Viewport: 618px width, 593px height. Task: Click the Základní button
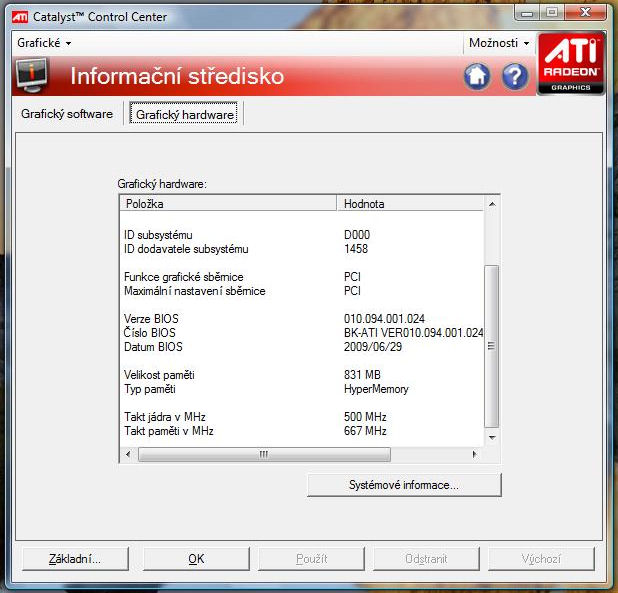click(75, 559)
